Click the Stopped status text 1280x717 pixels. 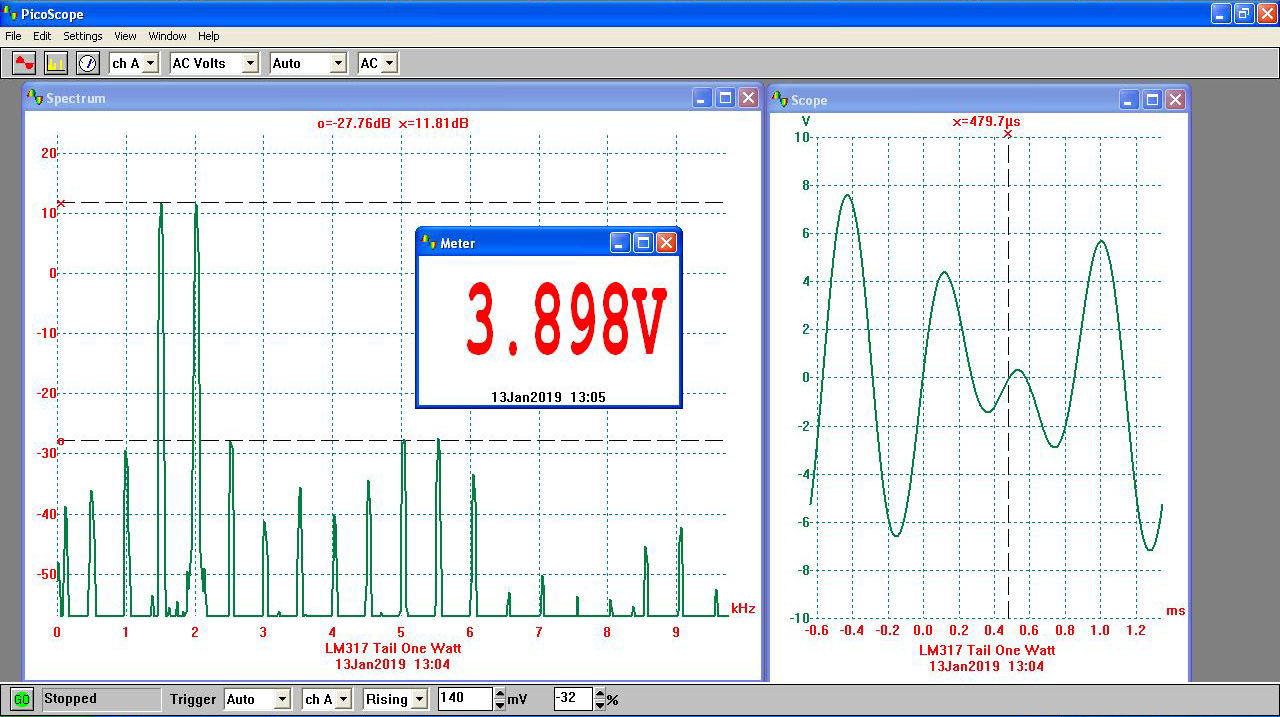coord(71,699)
